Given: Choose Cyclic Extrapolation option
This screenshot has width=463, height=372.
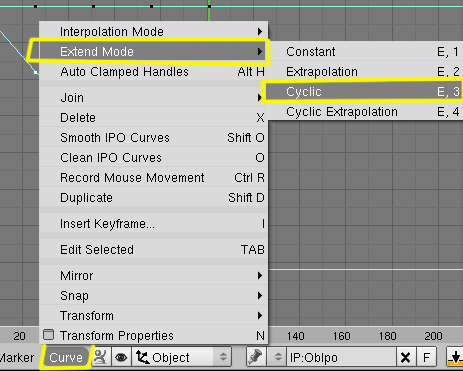Looking at the screenshot, I should coord(365,112).
